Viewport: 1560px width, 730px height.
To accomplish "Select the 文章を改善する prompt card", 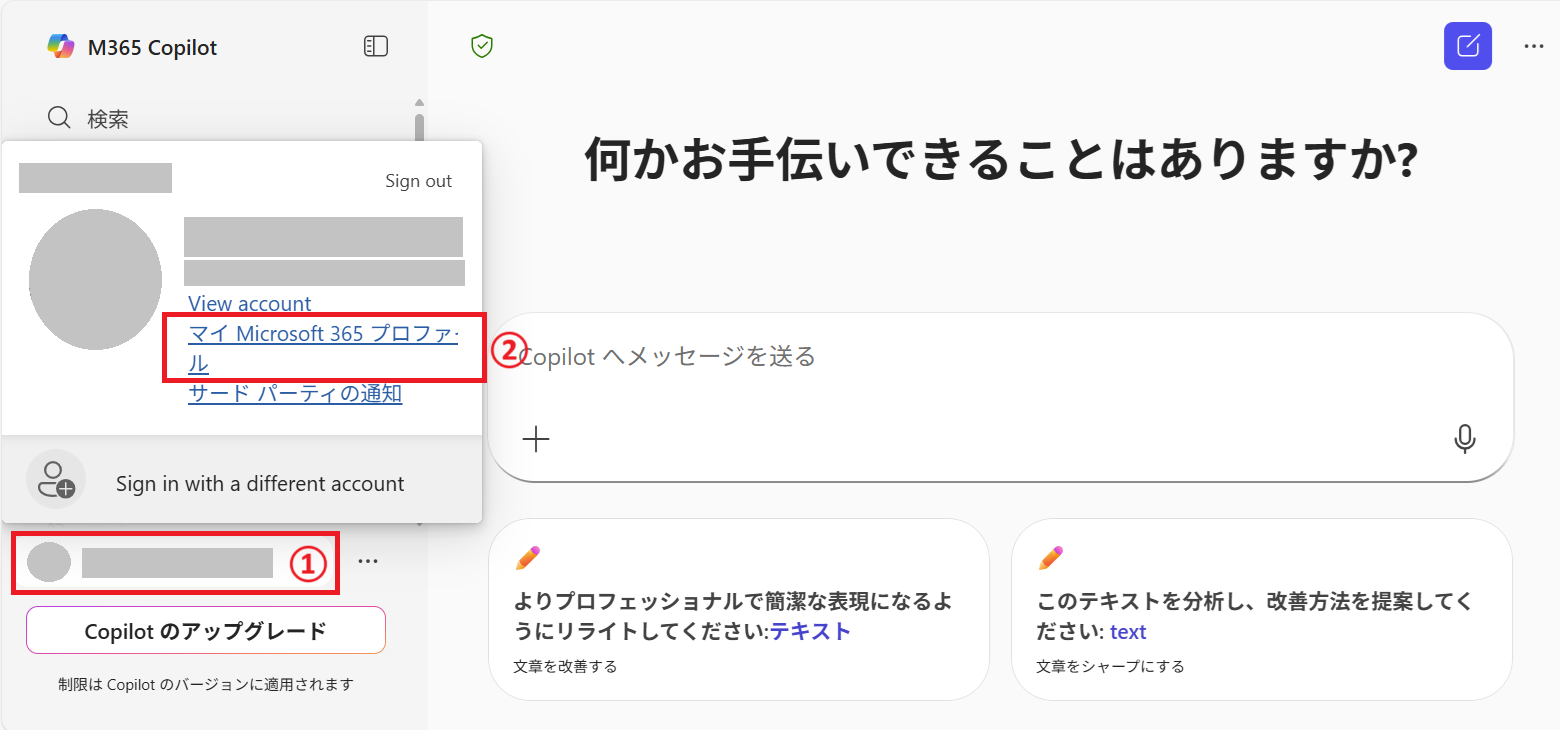I will click(738, 609).
